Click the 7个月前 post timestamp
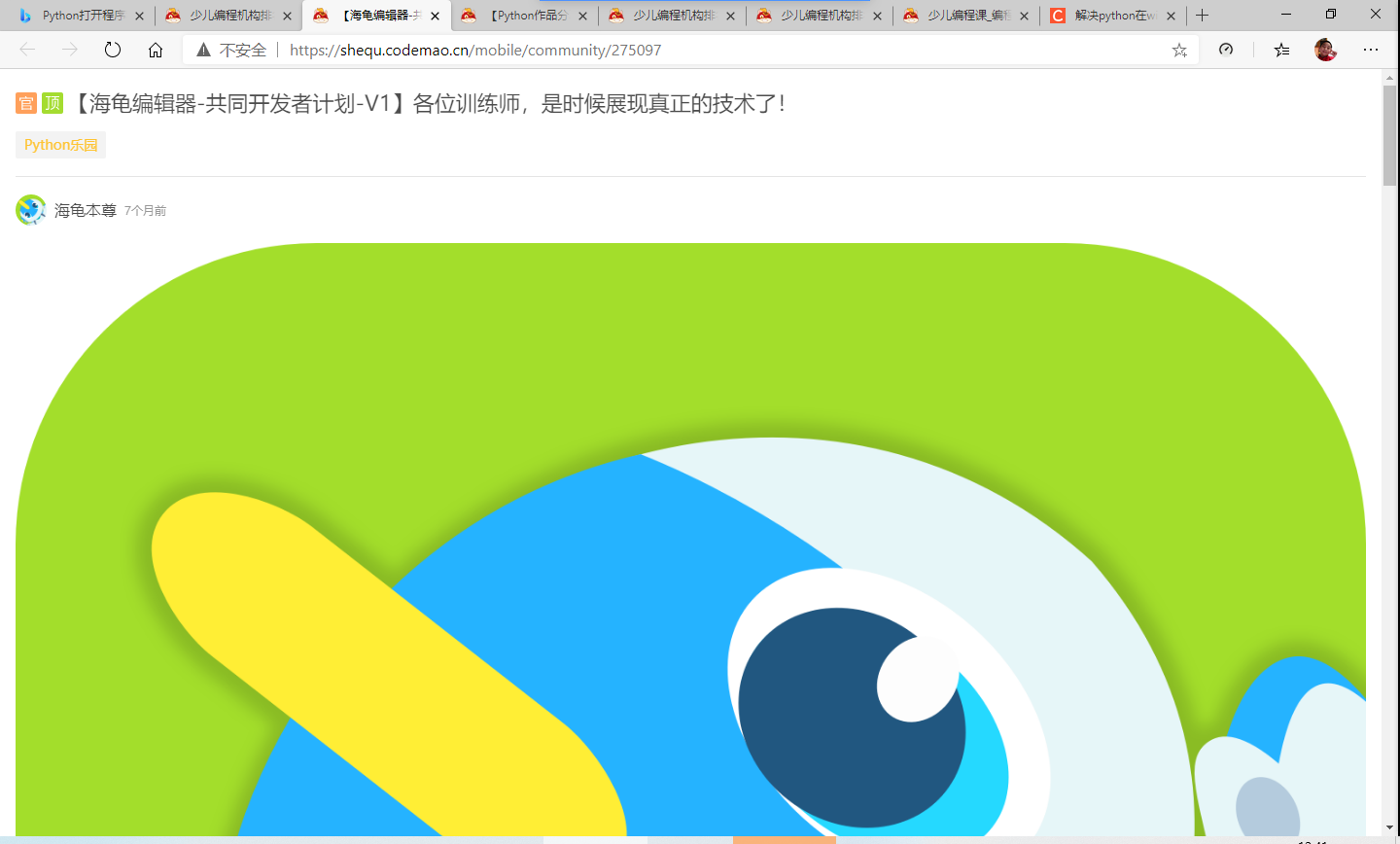Viewport: 1400px width, 844px height. [x=145, y=211]
